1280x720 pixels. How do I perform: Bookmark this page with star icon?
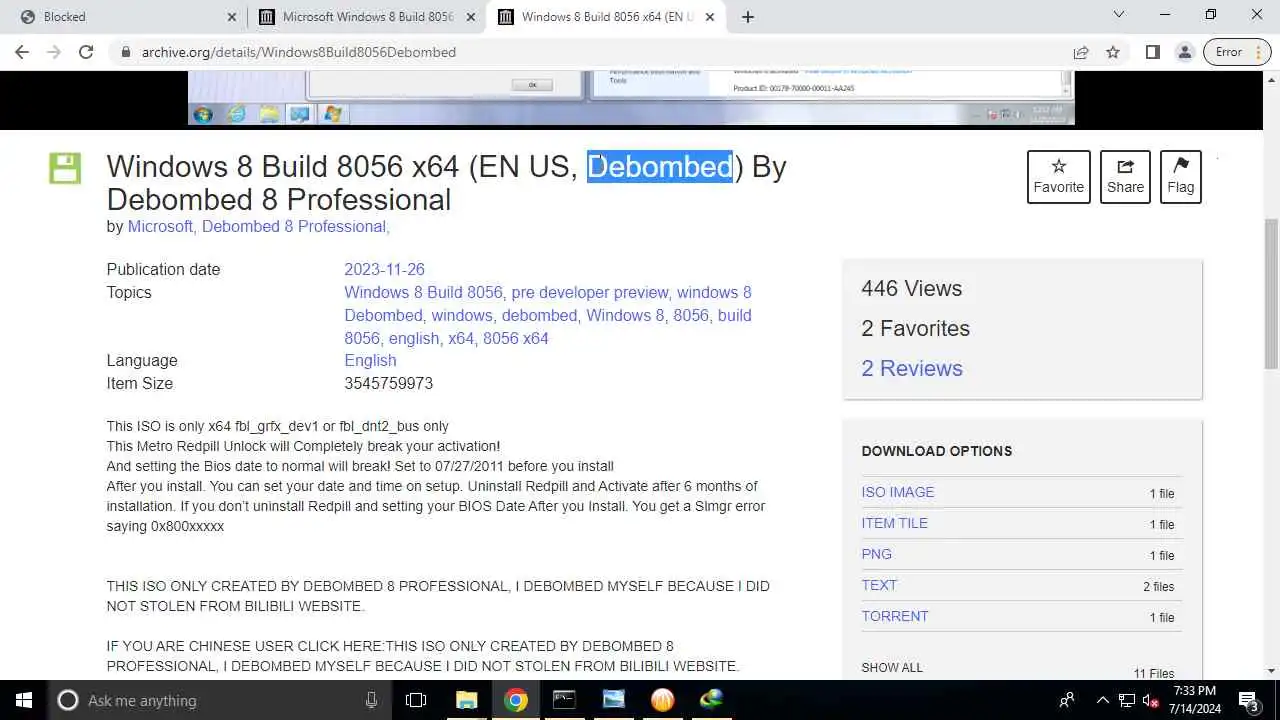coord(1113,52)
